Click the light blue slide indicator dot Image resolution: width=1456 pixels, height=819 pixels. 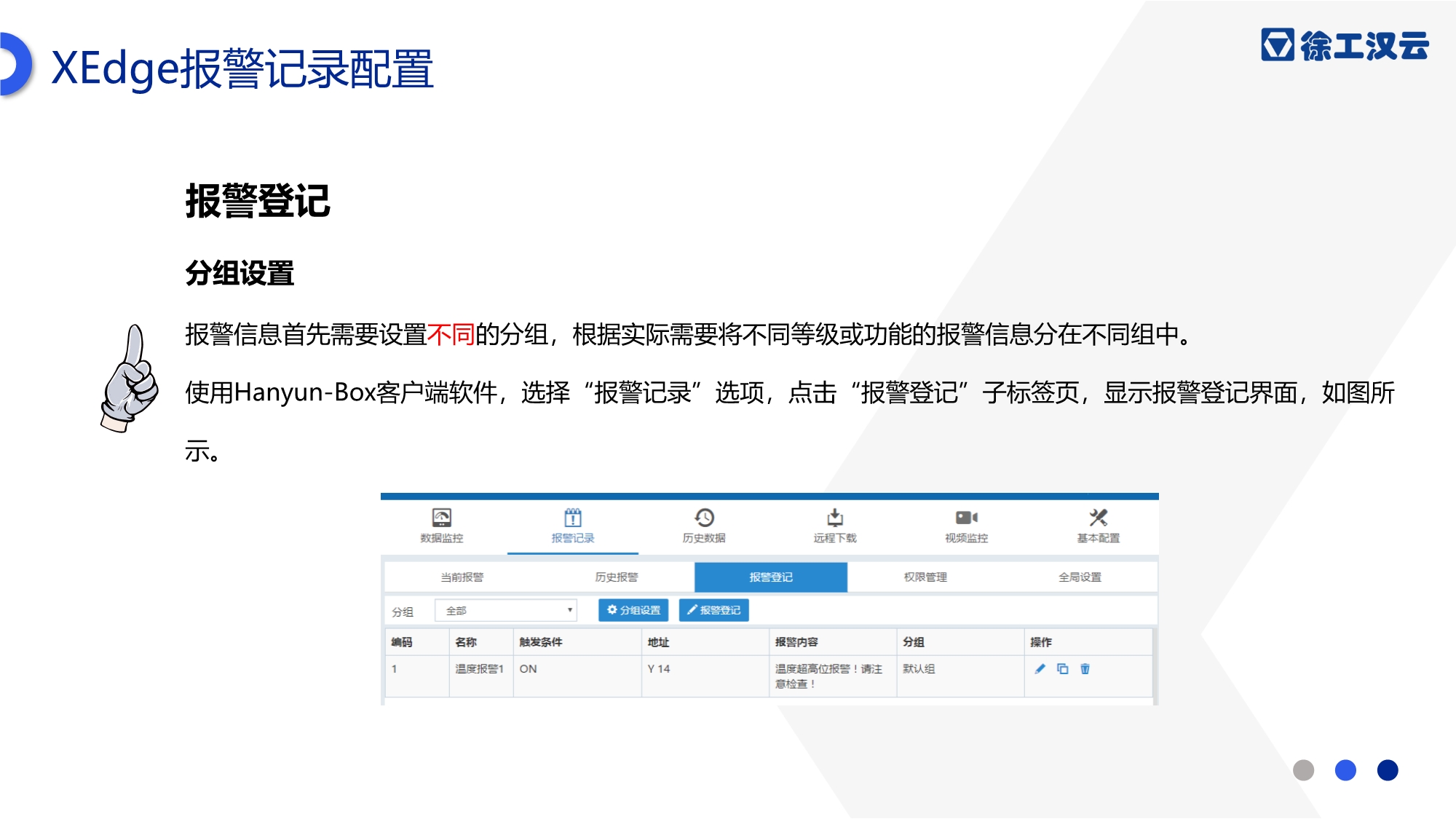click(1345, 770)
